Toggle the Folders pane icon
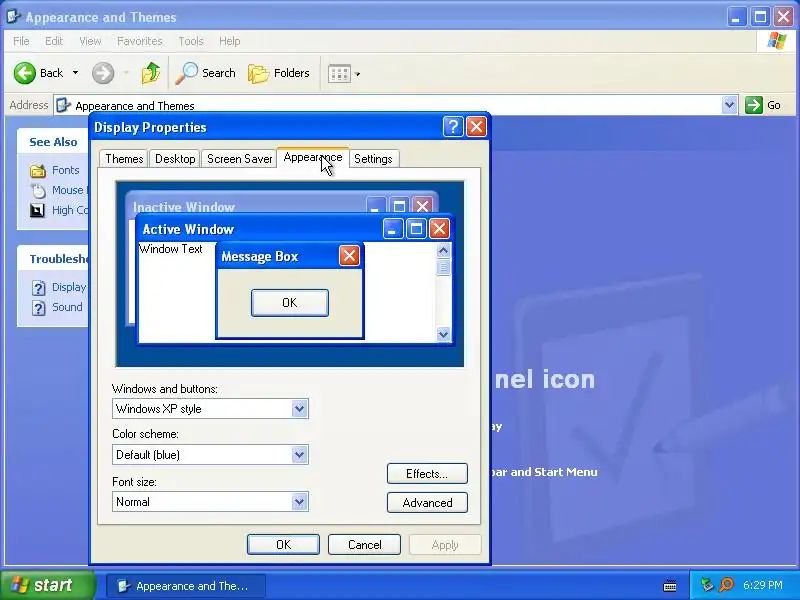Screen dimensions: 800x600 (x=259, y=73)
